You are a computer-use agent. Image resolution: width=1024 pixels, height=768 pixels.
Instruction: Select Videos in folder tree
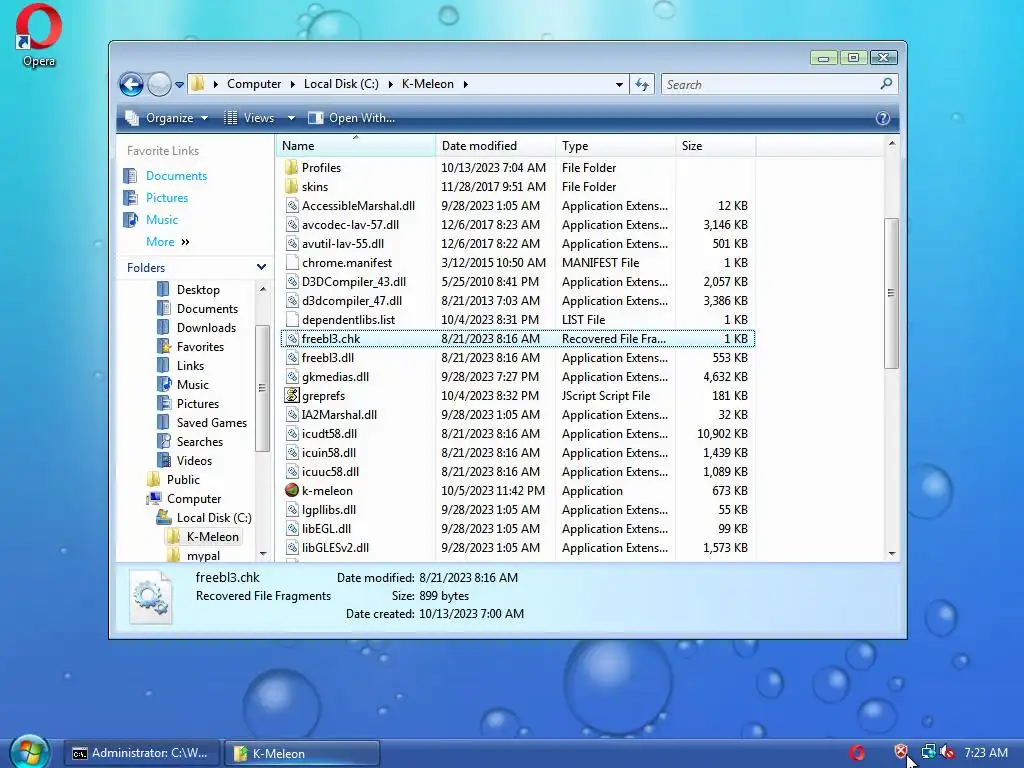point(194,460)
